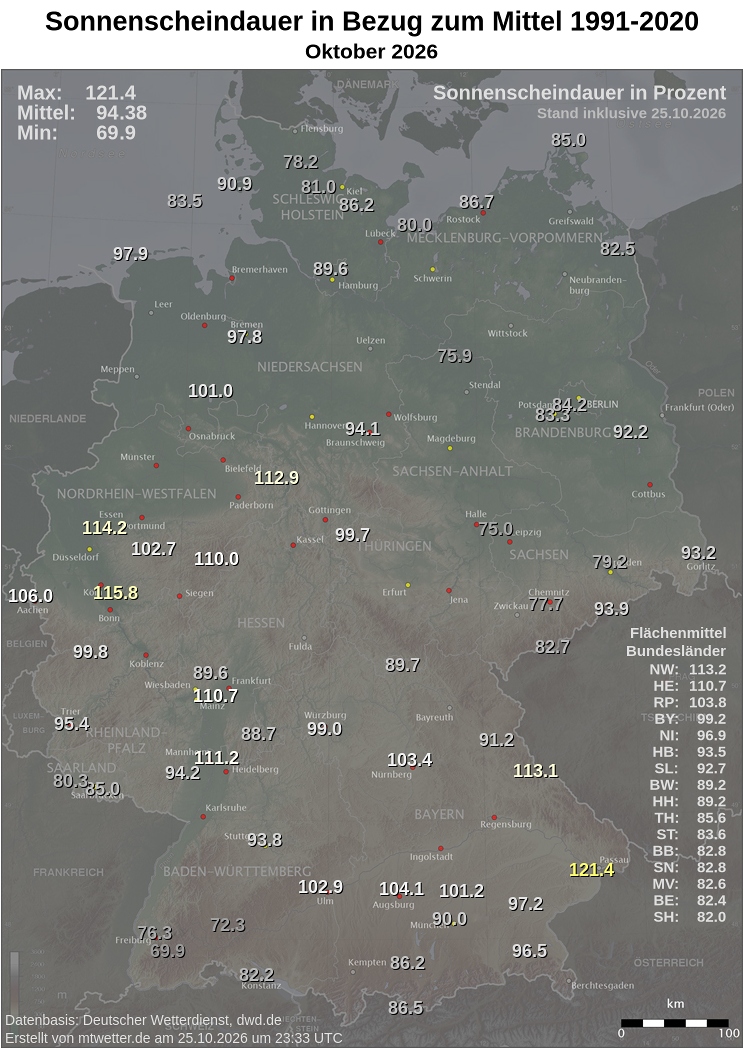Image resolution: width=744 pixels, height=1049 pixels.
Task: Click the 77.7 value near Chemnitz
Action: pyautogui.click(x=546, y=605)
